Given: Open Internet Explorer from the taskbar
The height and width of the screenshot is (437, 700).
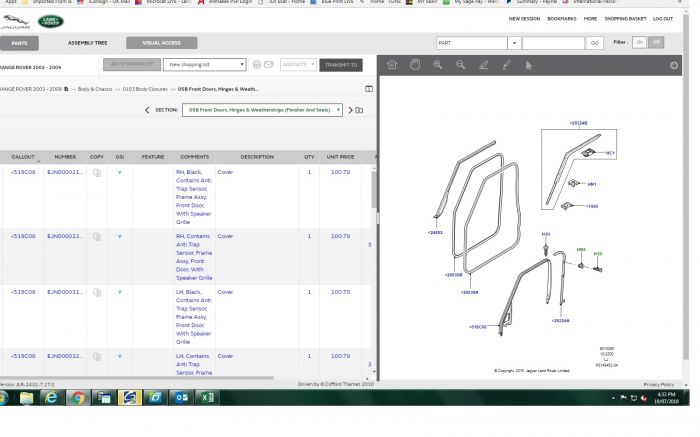Looking at the screenshot, I should click(x=52, y=397).
